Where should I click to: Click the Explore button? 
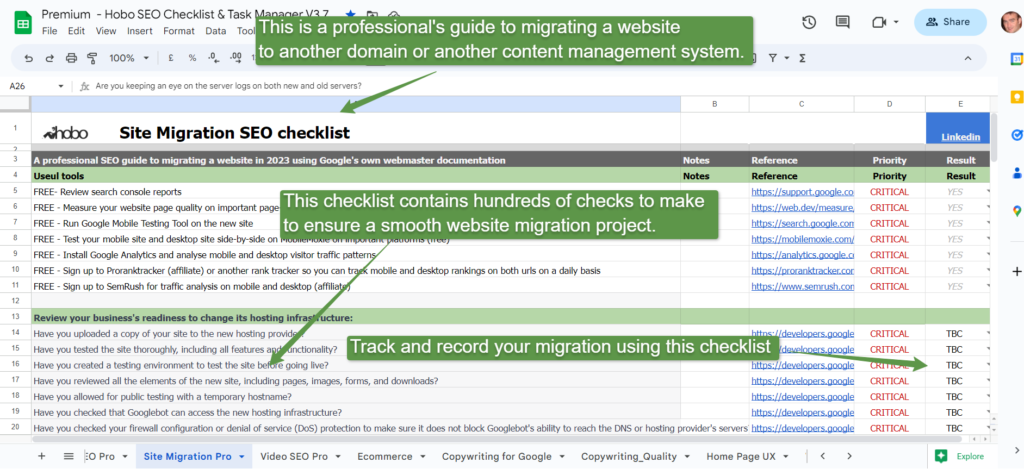tap(961, 457)
